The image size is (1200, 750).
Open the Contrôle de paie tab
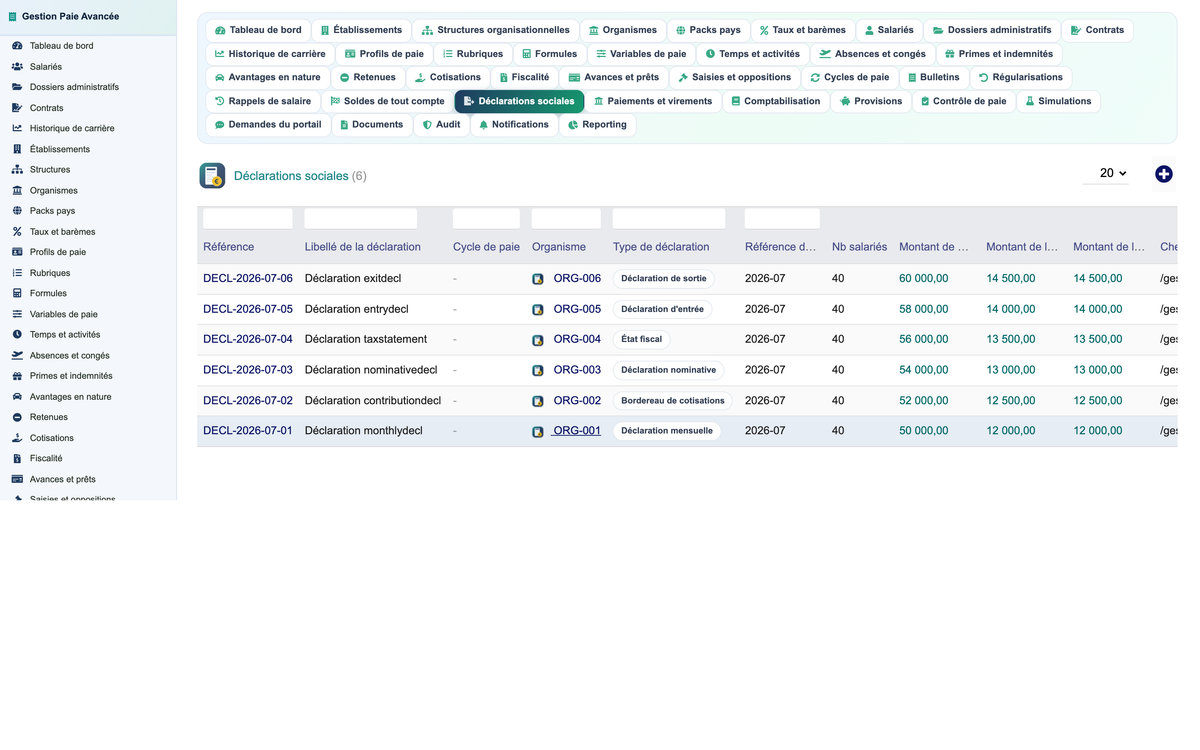pyautogui.click(x=963, y=101)
